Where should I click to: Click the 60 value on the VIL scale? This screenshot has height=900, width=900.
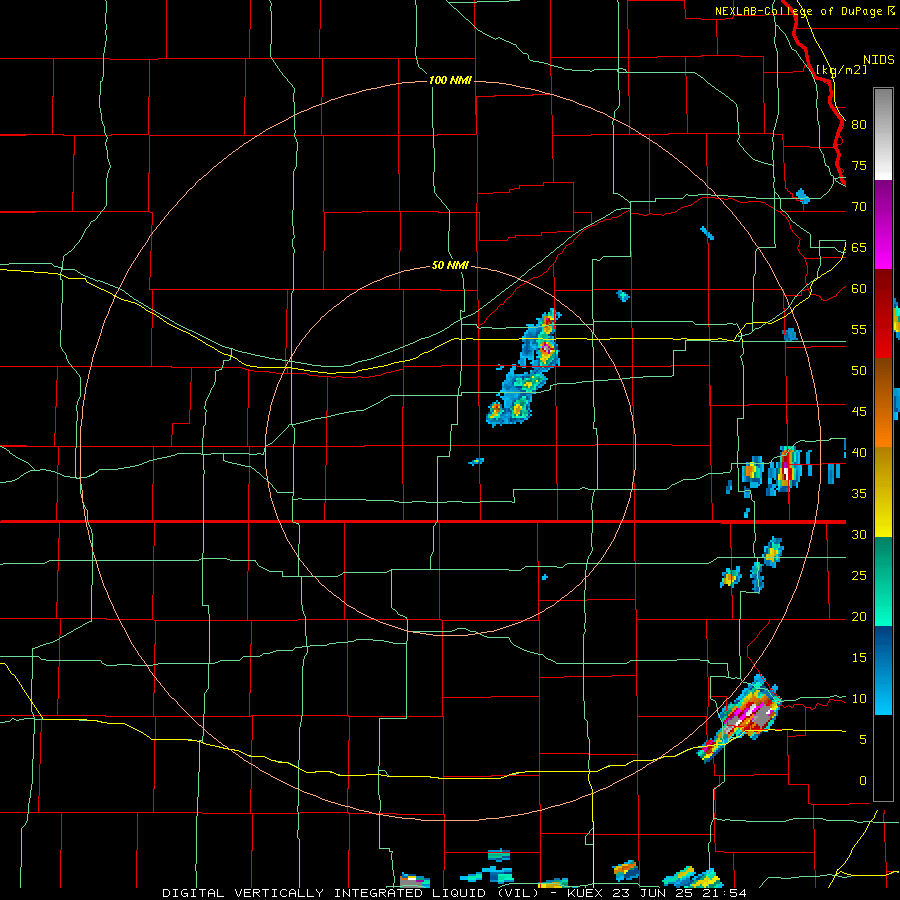(859, 289)
